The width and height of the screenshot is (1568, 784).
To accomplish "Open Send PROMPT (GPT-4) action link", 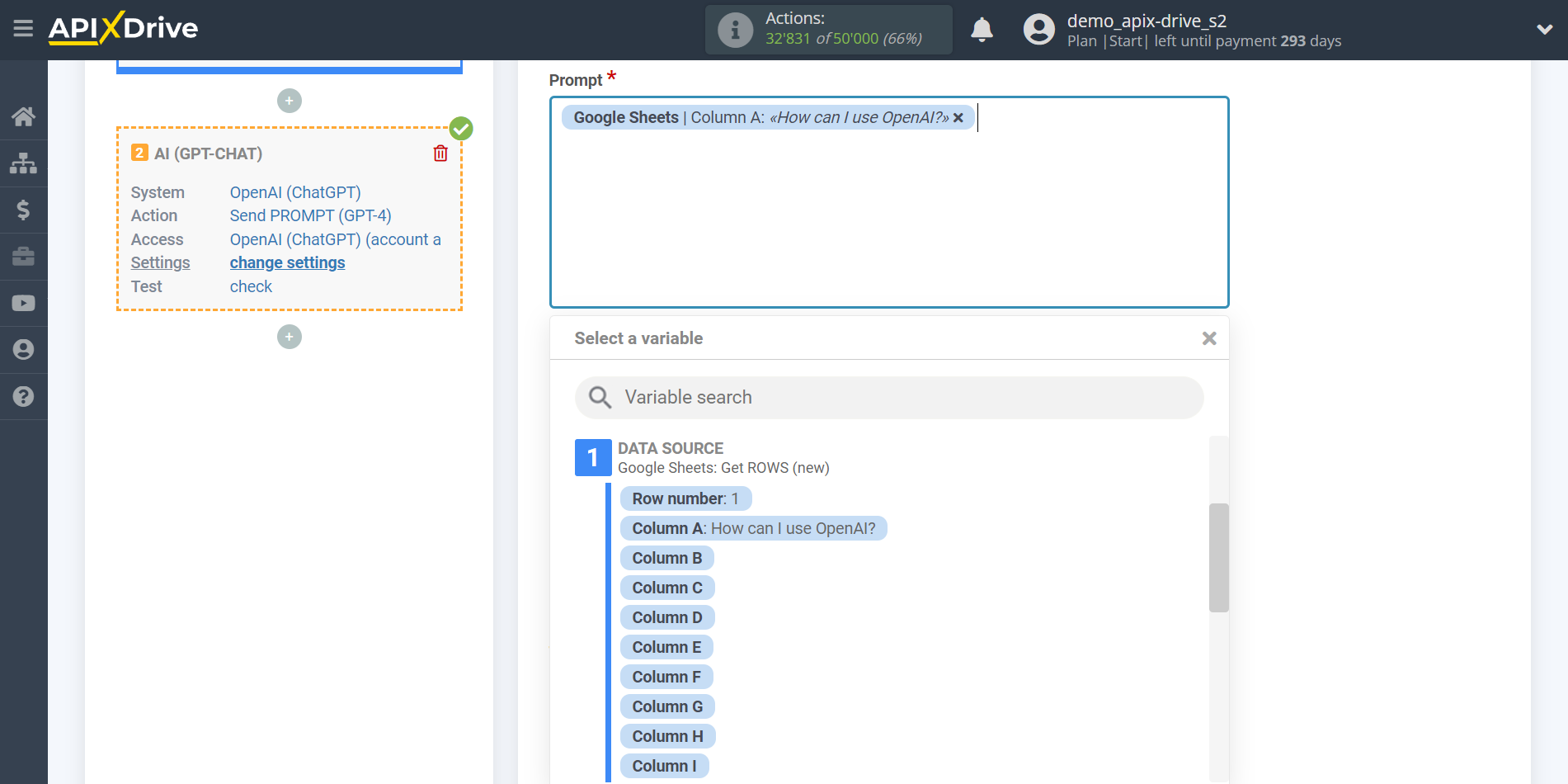I will (310, 215).
